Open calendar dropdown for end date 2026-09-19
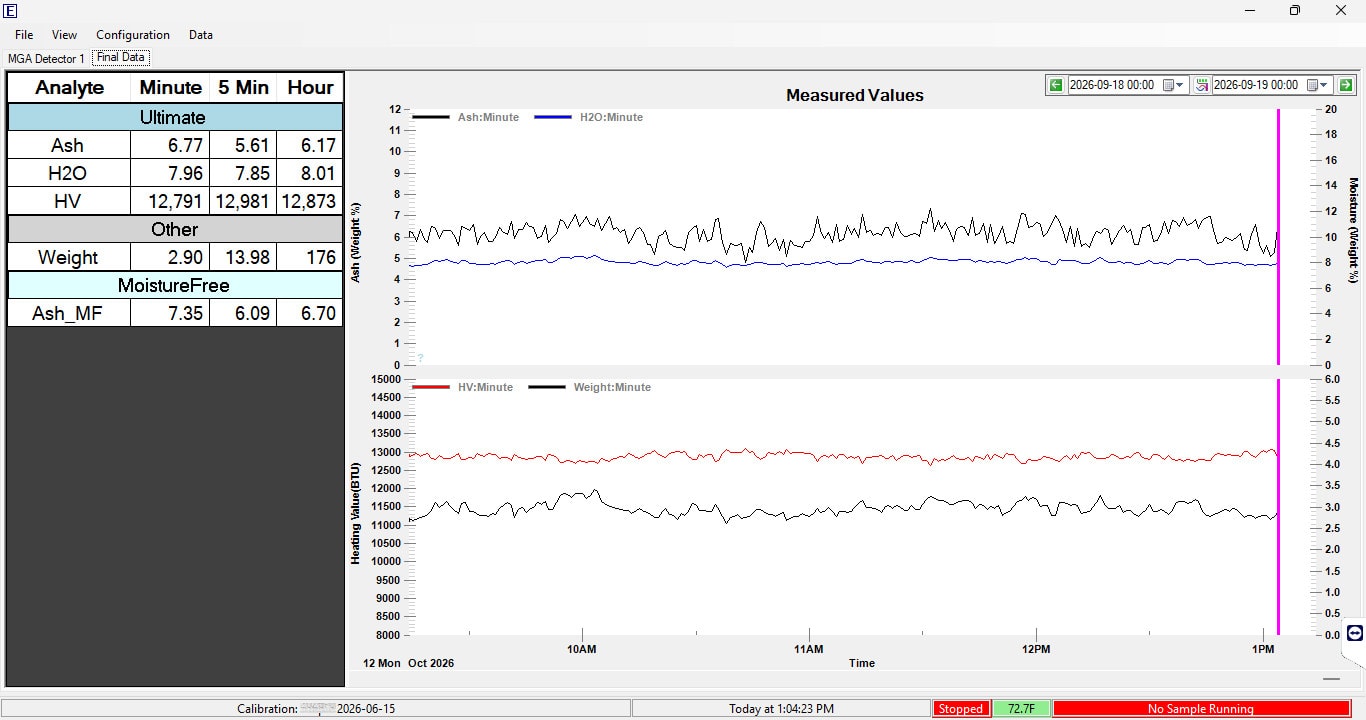This screenshot has height=720, width=1366. (x=1317, y=85)
